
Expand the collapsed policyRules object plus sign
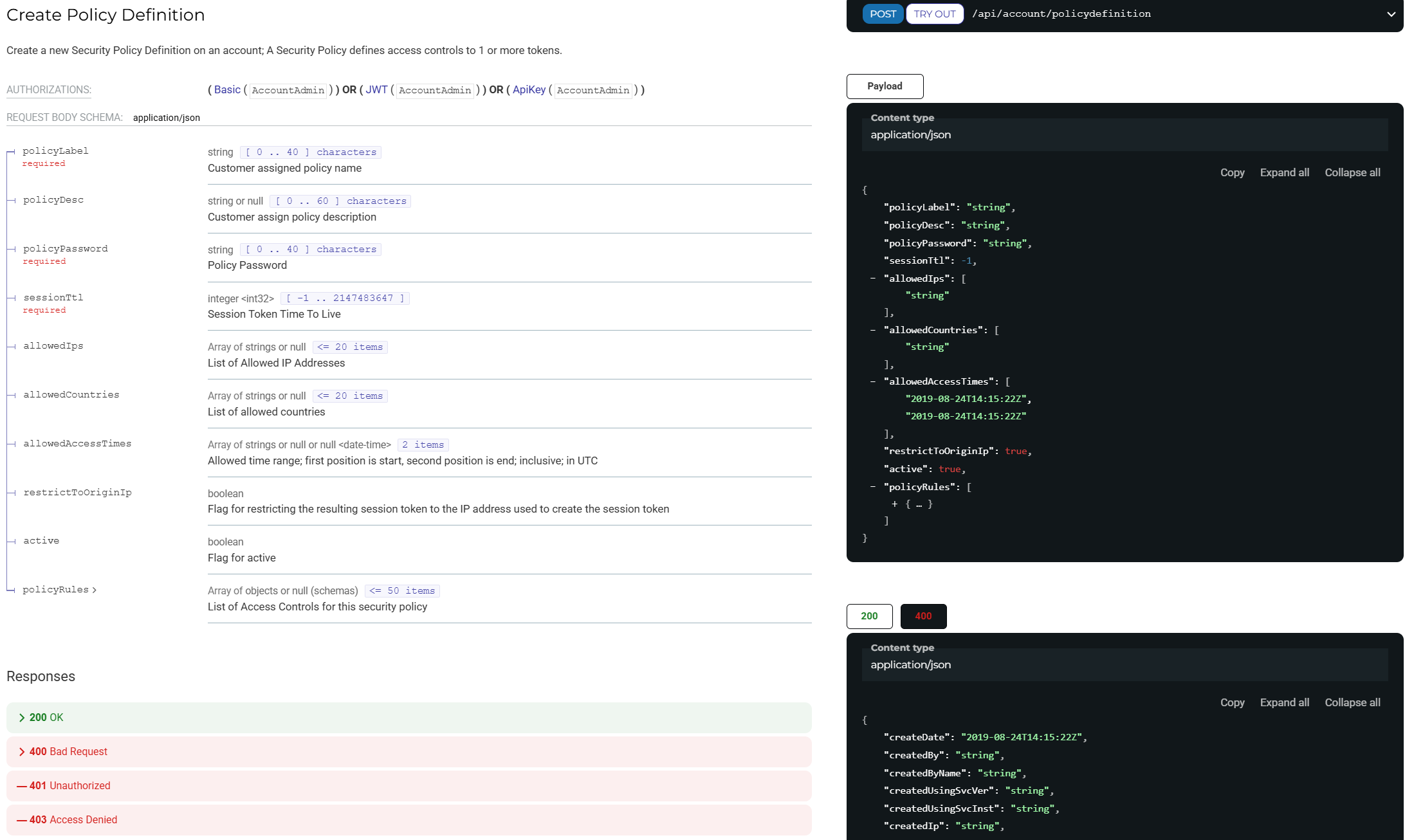(894, 504)
